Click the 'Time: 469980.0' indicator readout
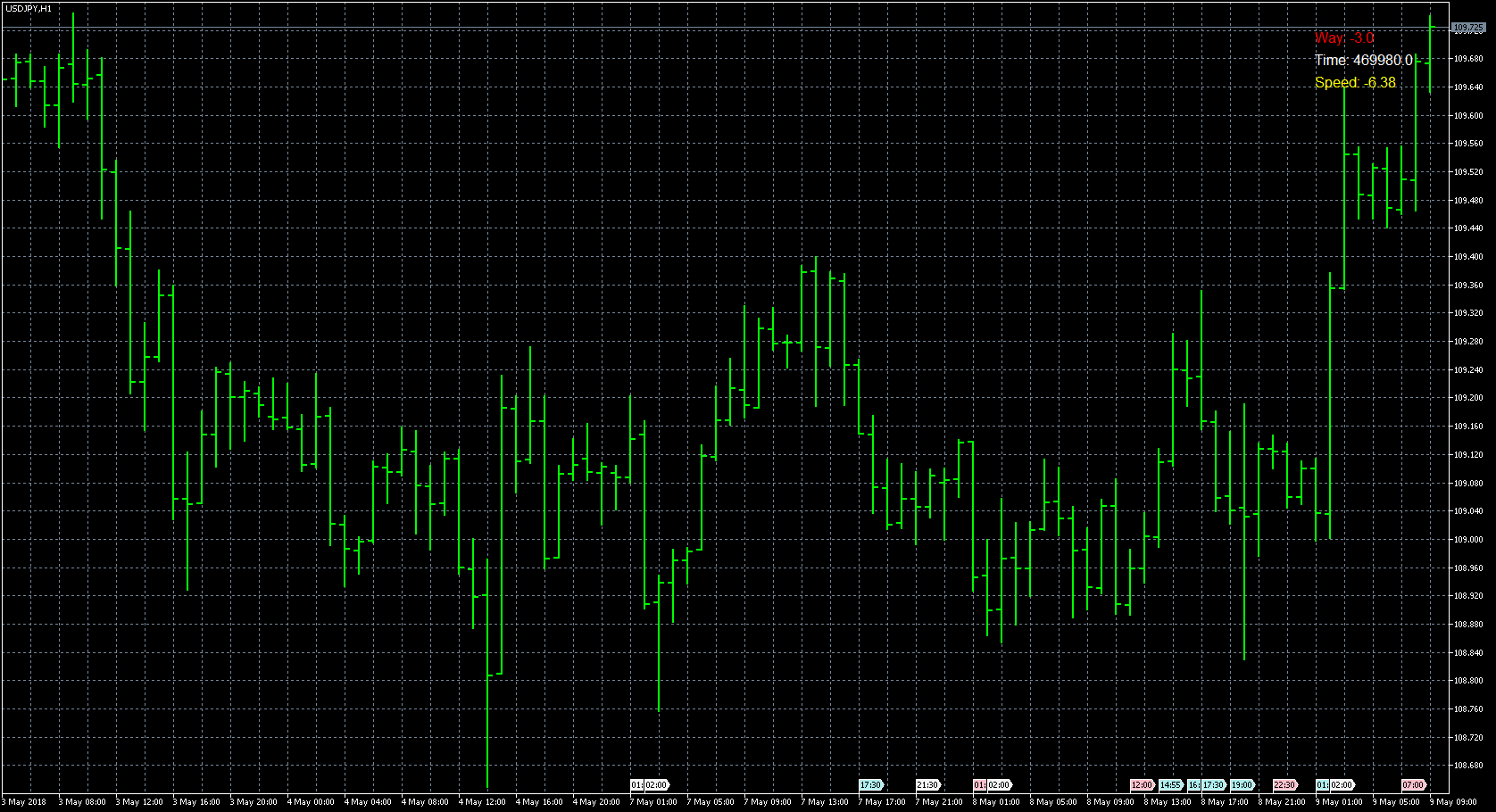Image resolution: width=1496 pixels, height=812 pixels. (x=1363, y=60)
